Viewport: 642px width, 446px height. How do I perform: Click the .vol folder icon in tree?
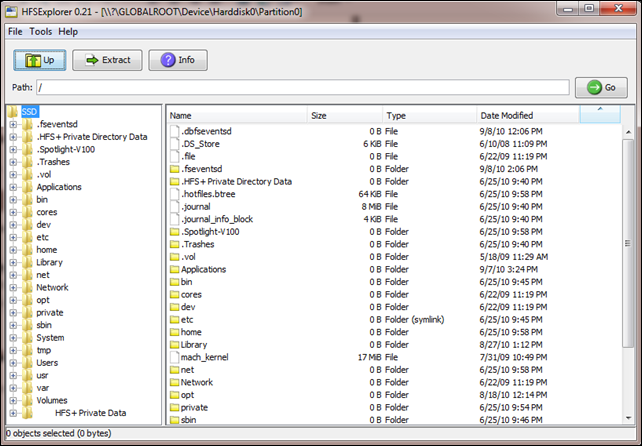[27, 174]
